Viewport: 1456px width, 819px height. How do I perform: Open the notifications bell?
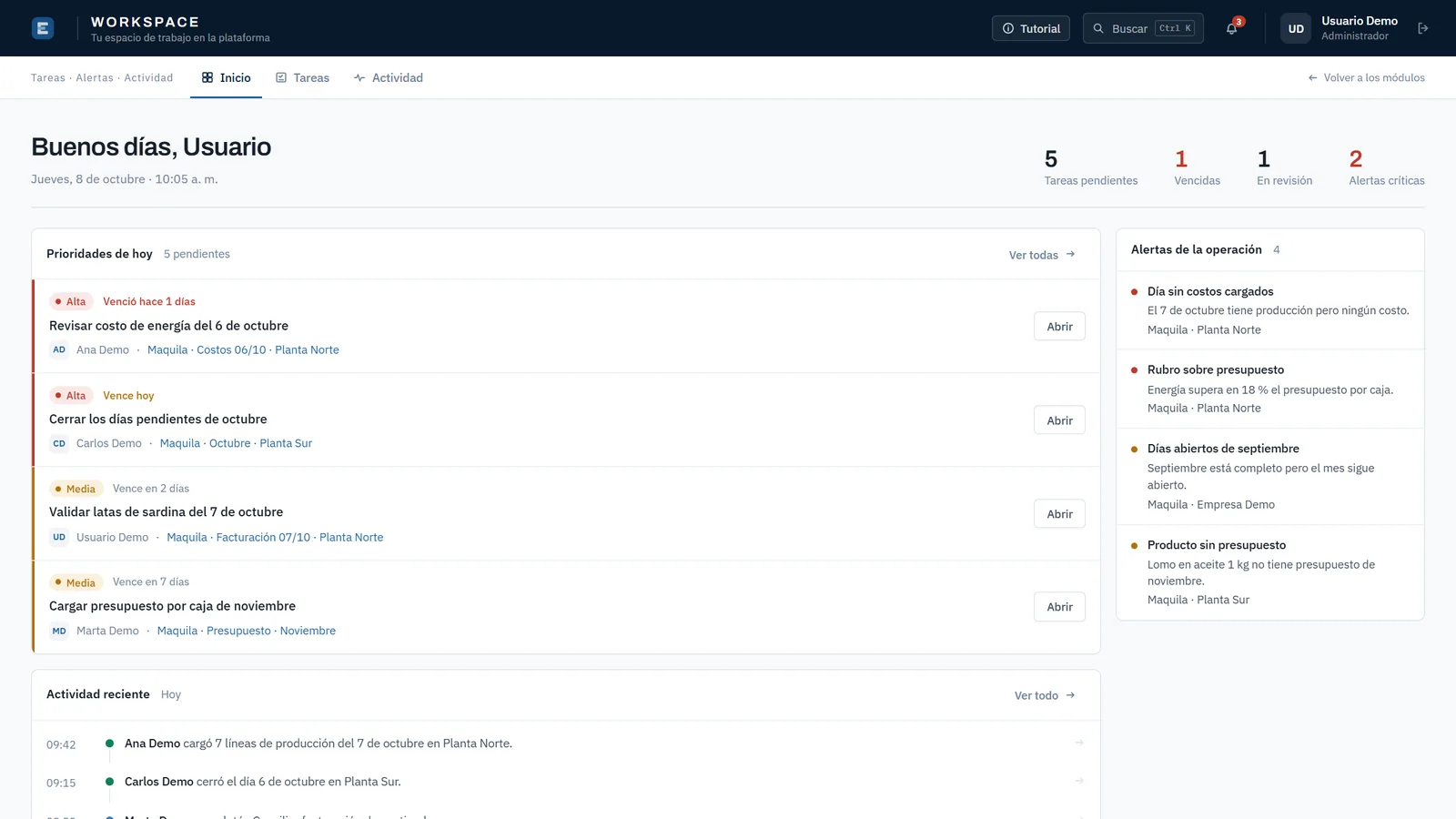[x=1232, y=28]
